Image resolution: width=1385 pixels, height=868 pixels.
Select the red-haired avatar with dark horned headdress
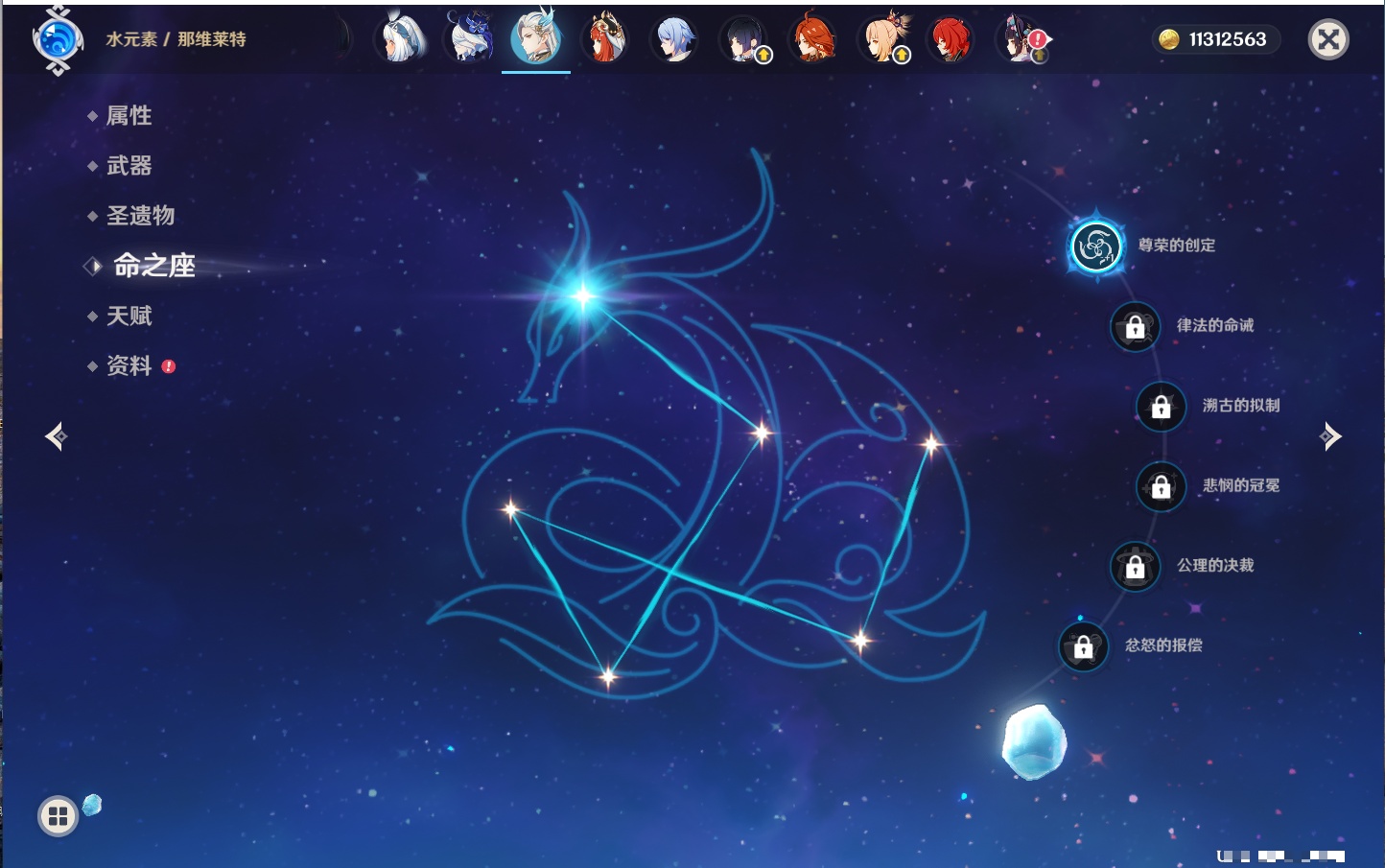[x=605, y=38]
